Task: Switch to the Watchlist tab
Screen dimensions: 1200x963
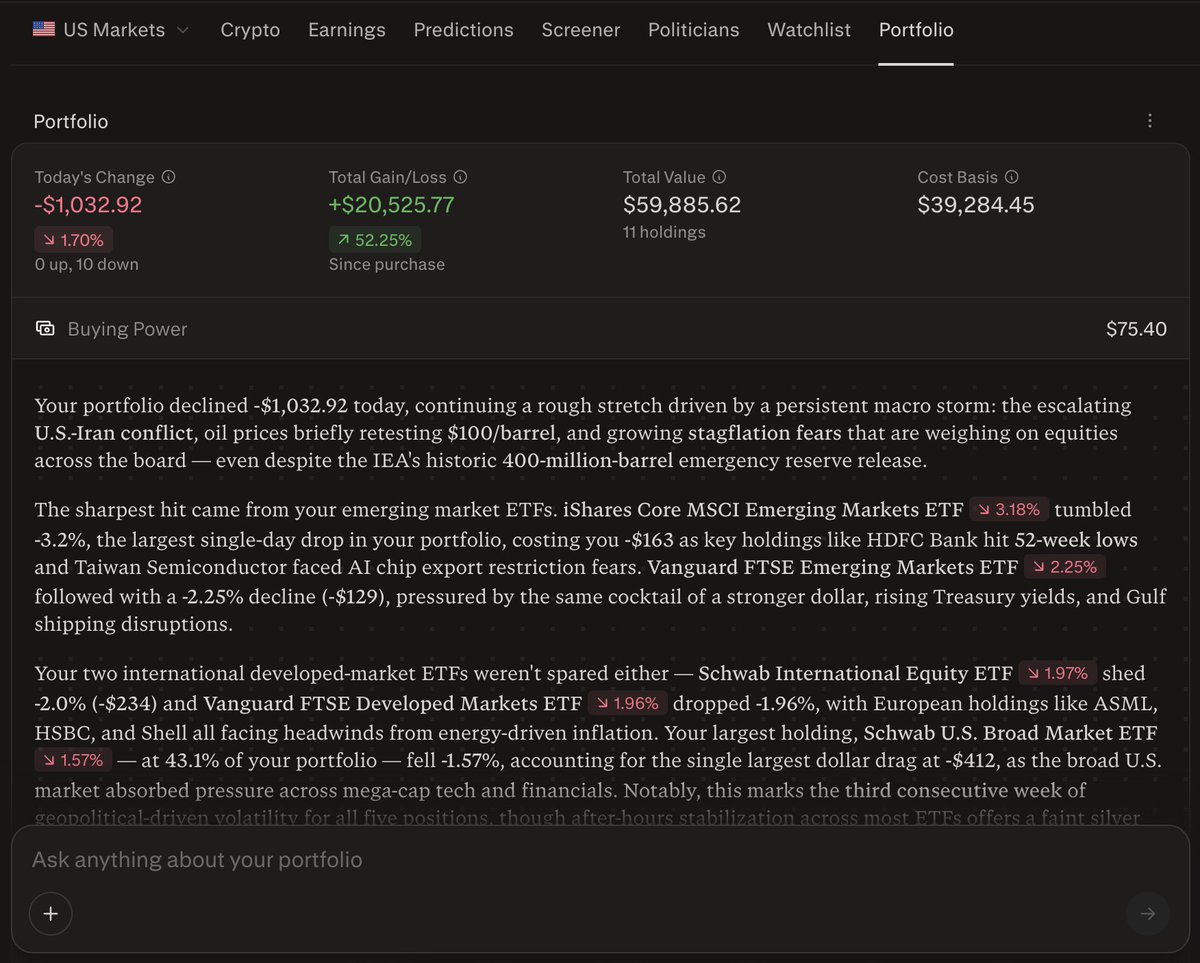Action: (809, 30)
